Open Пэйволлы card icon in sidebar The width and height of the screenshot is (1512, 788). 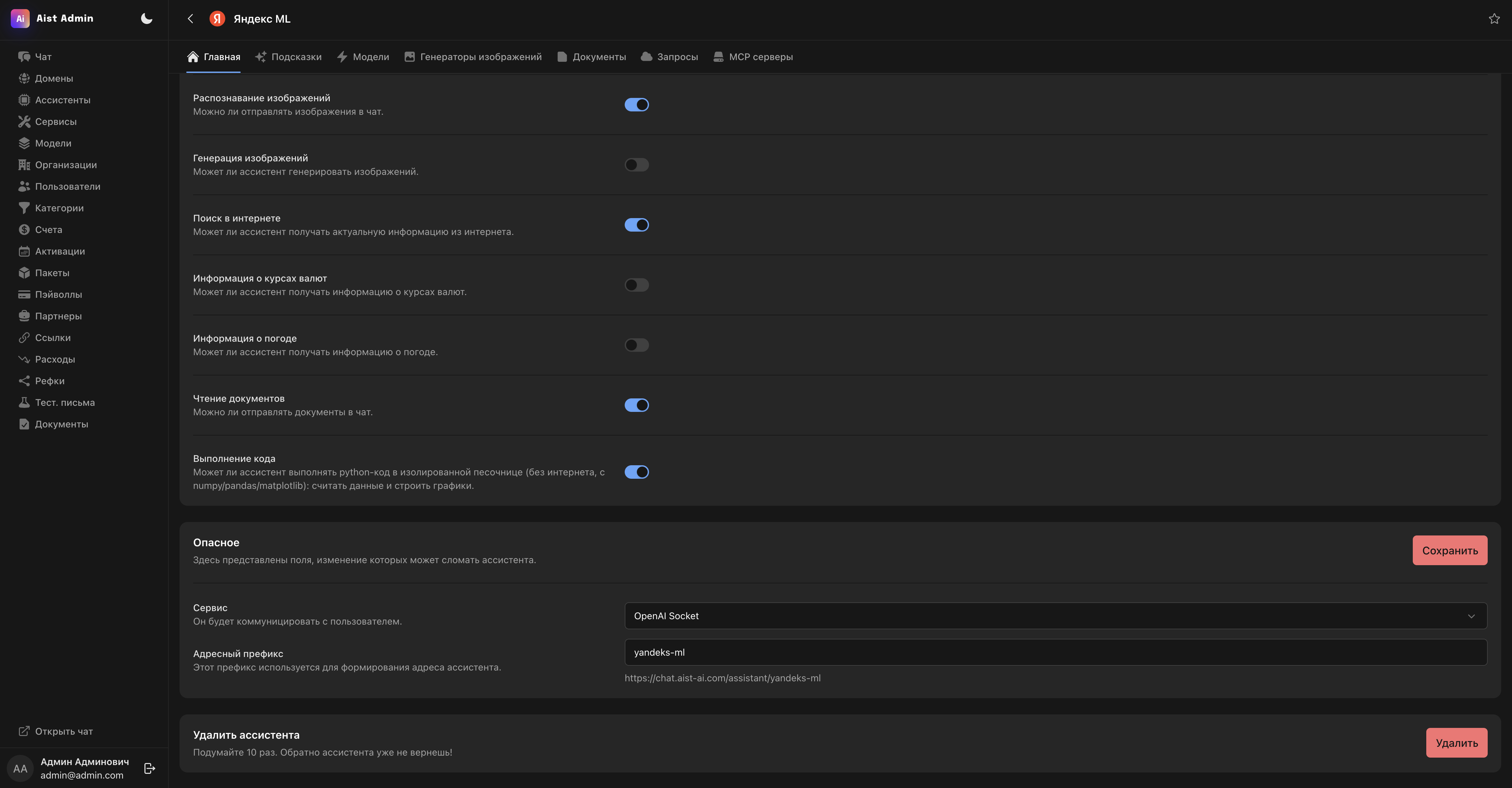(24, 295)
